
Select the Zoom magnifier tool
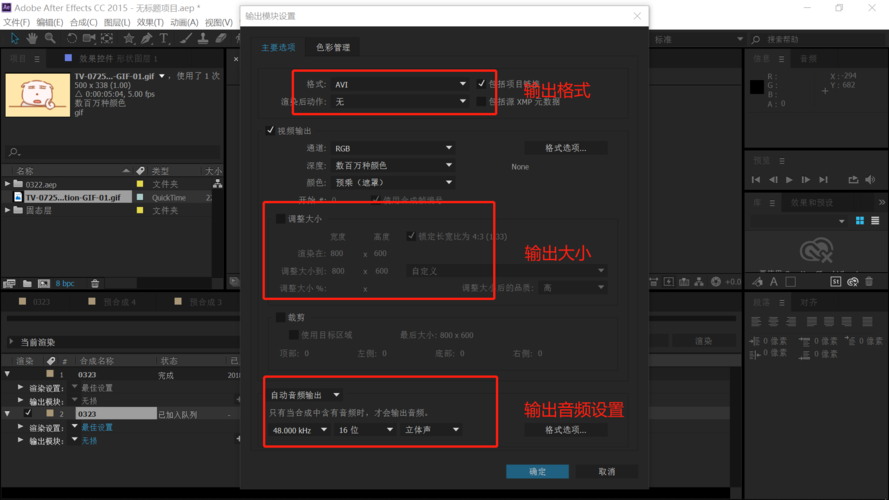coord(50,39)
